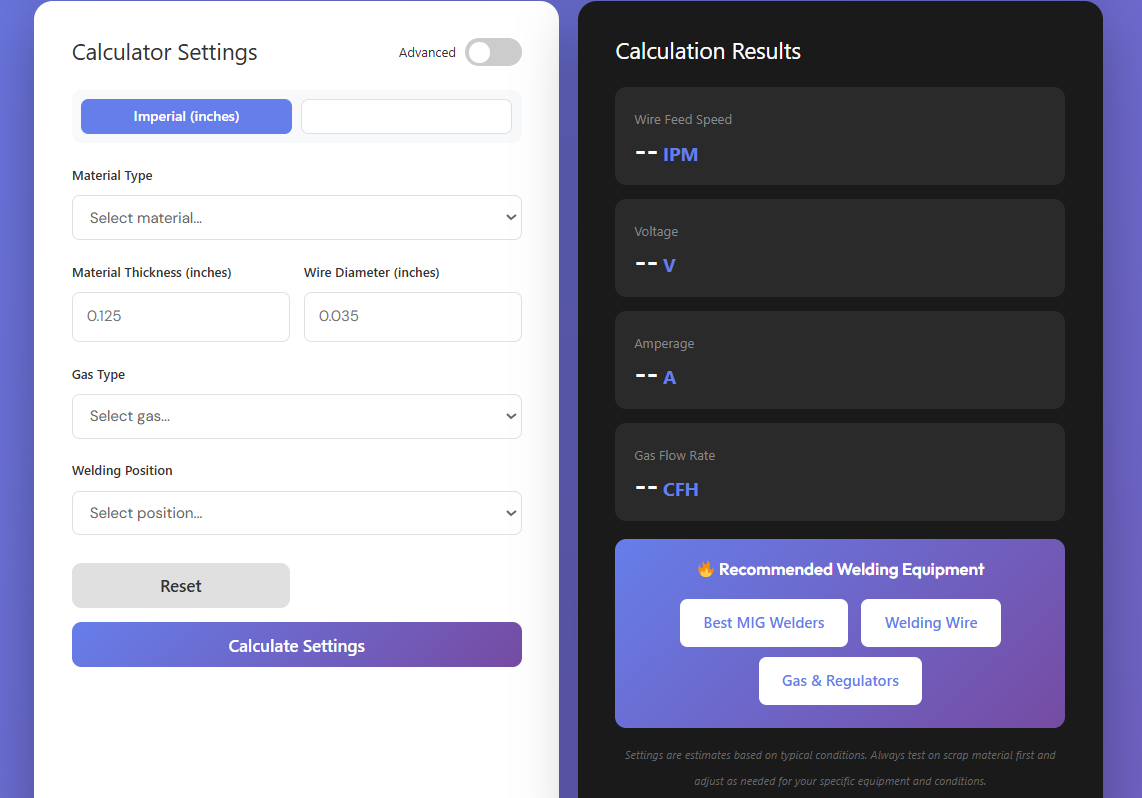Click the Welding Position label
Screen dimensions: 1142x798
(x=122, y=470)
